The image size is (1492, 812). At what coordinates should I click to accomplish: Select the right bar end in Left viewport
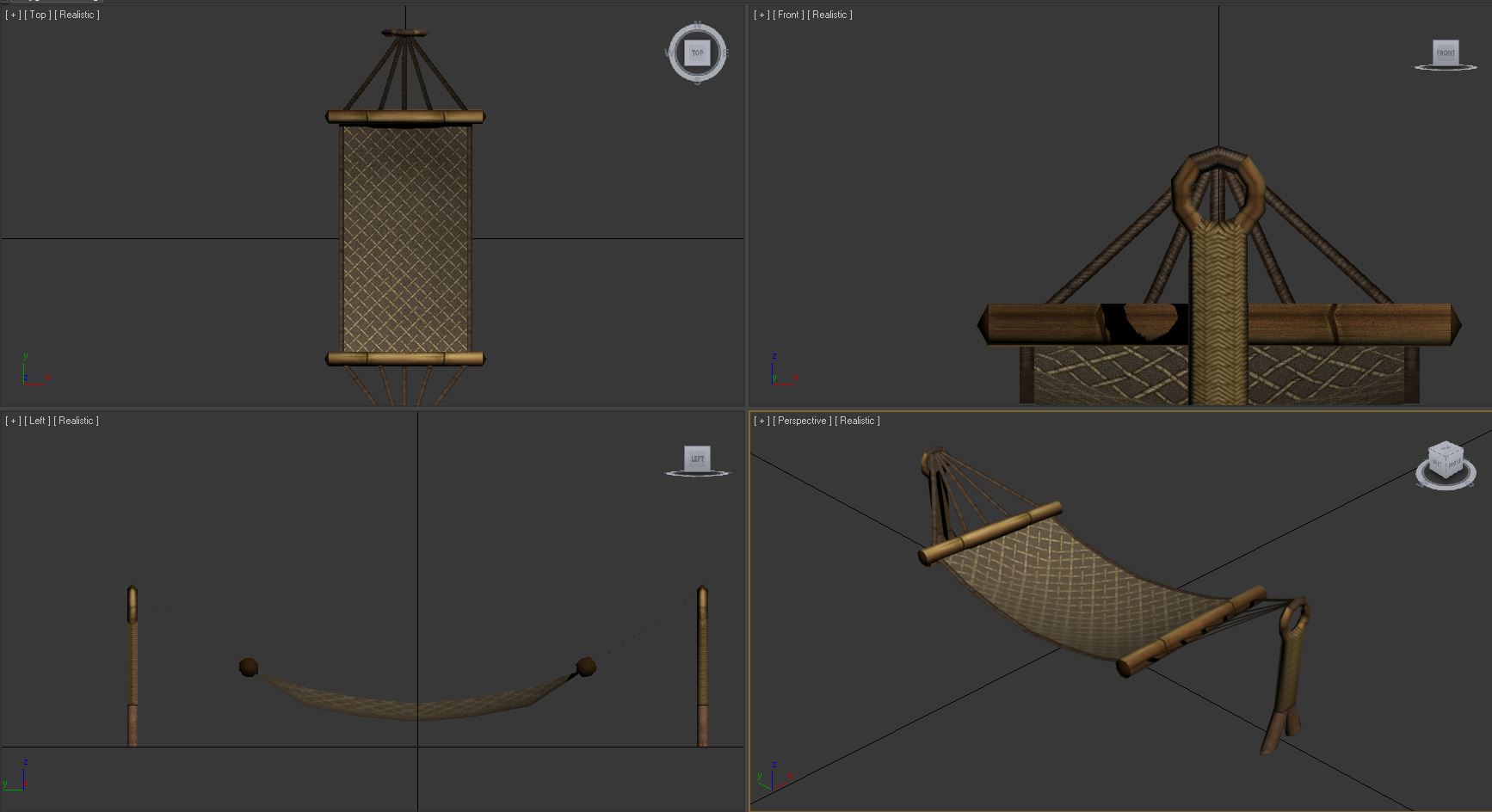[586, 666]
